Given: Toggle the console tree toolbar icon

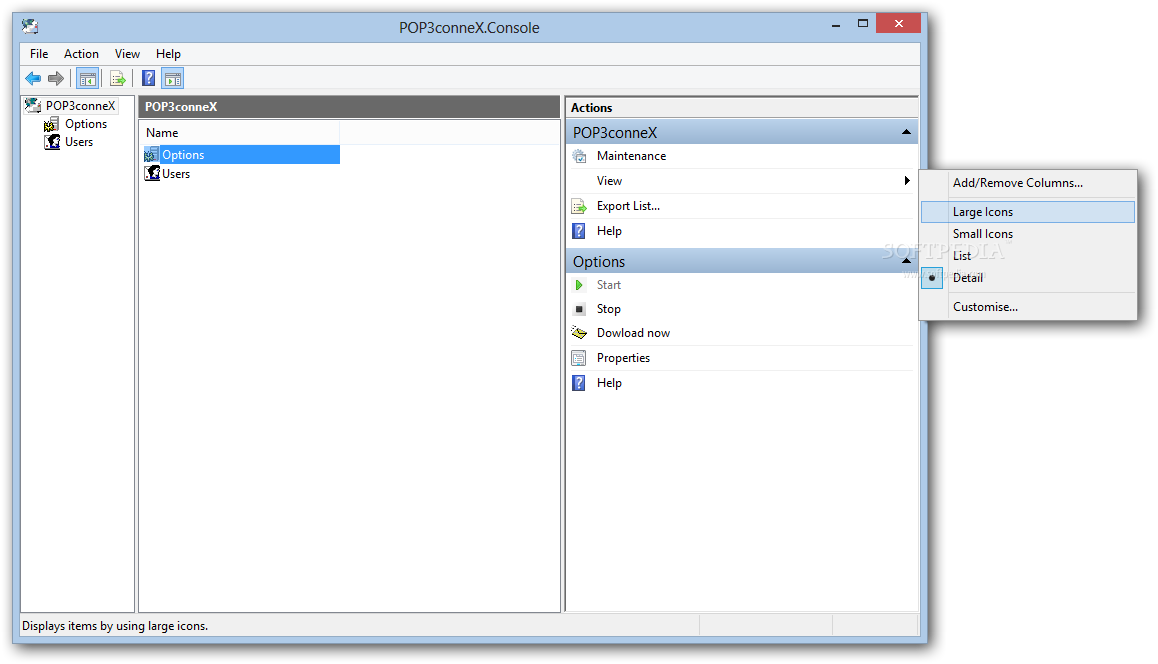Looking at the screenshot, I should [x=88, y=78].
